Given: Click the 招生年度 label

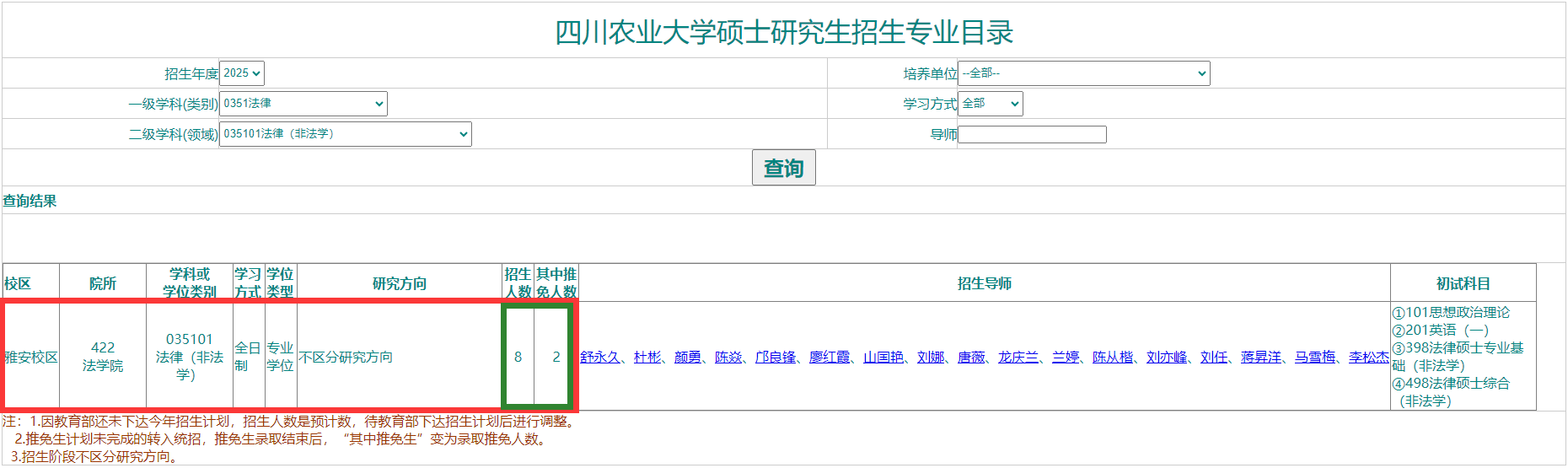Looking at the screenshot, I should [x=191, y=73].
